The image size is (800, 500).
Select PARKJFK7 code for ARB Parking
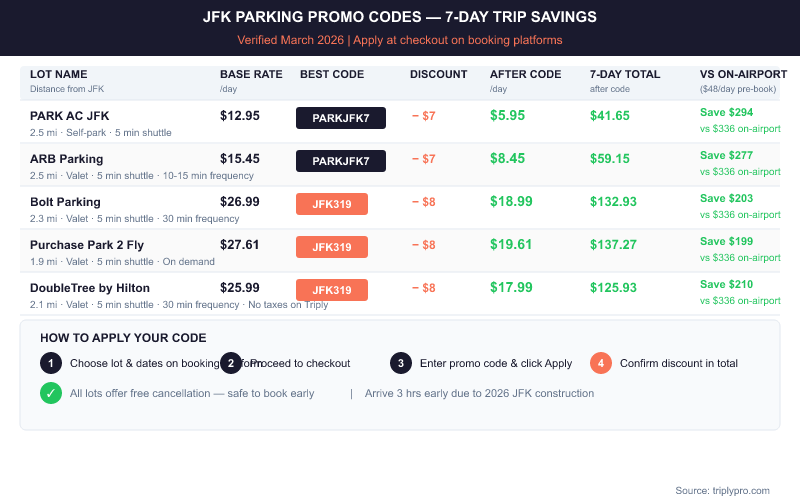(x=341, y=161)
